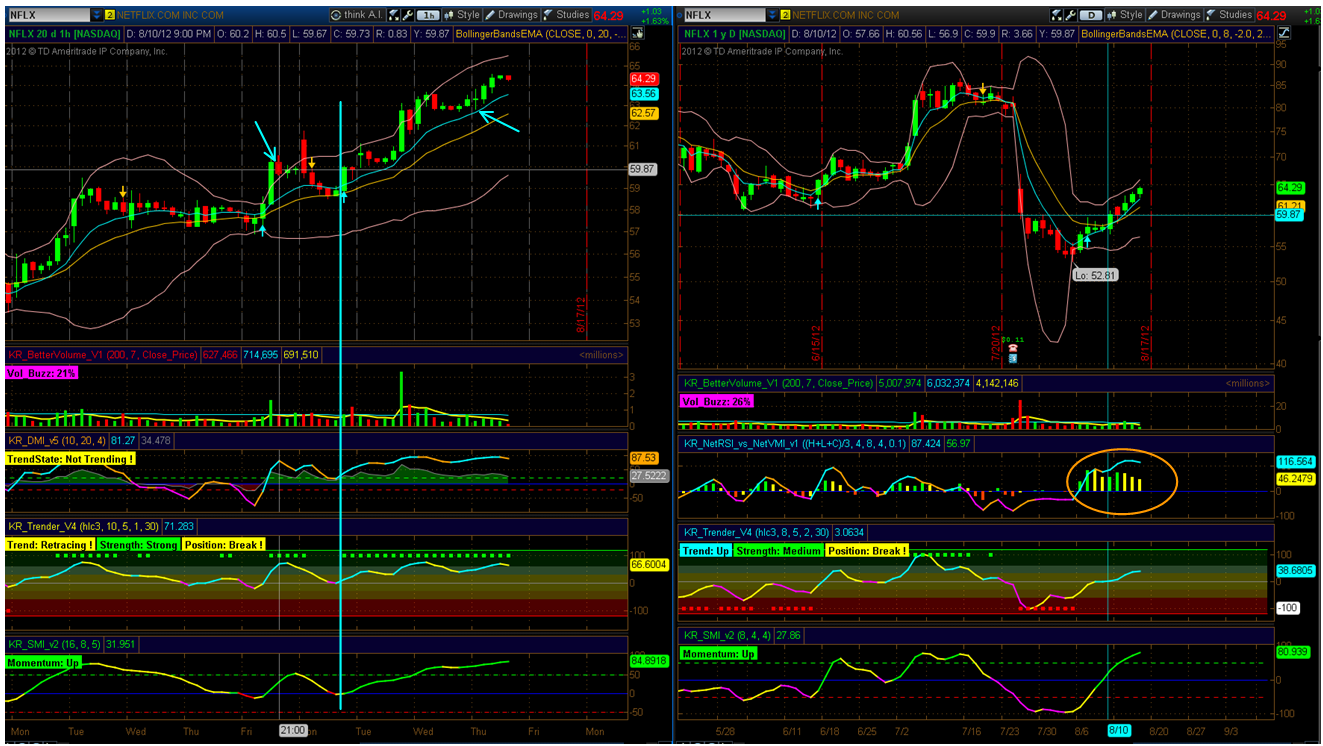Screen dimensions: 1323x746
Task: Open the Style menu on the 1h chart
Action: 461,15
